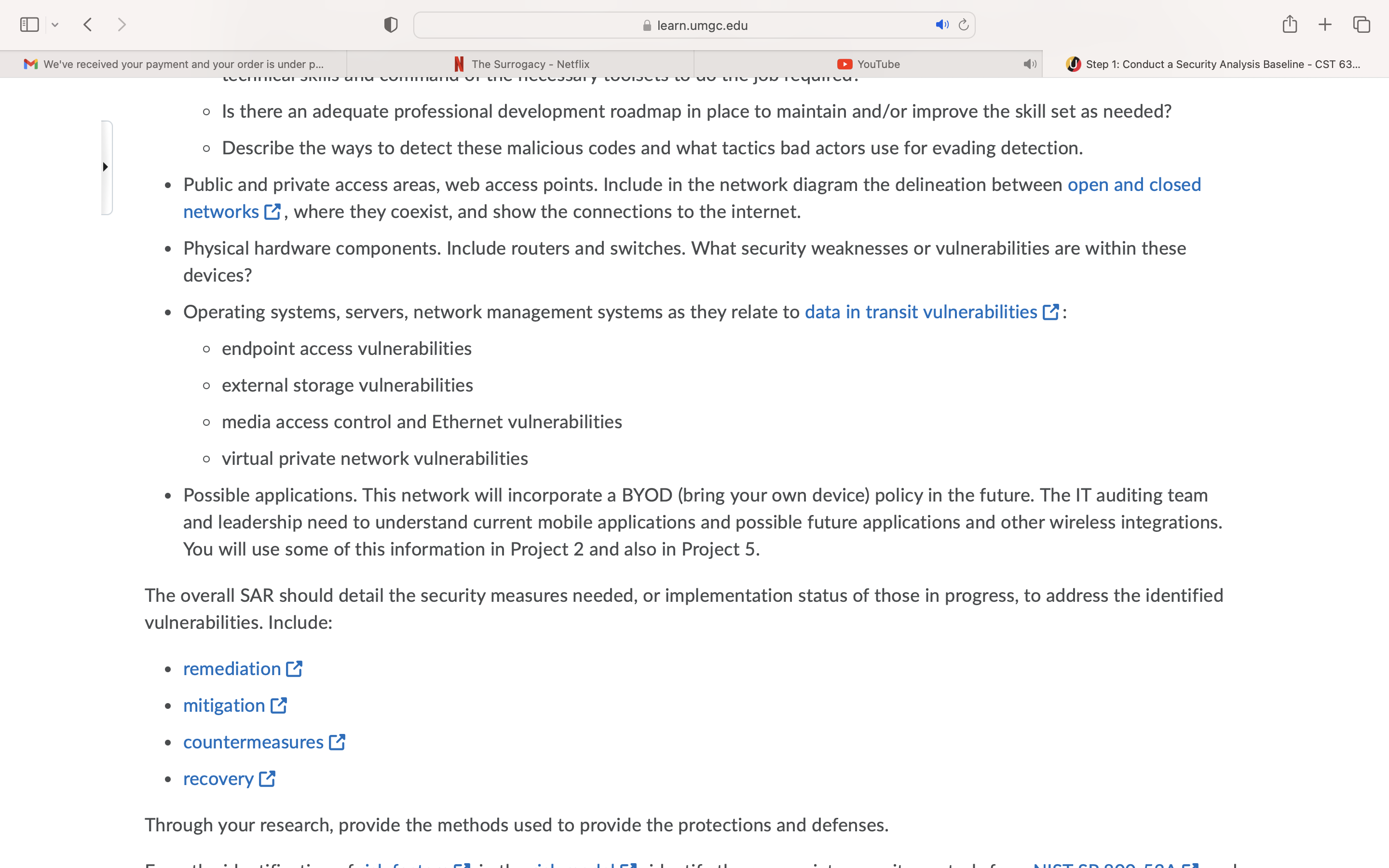Click 'Is there an adequate professional development roadmap'
The image size is (1389, 868).
coord(696,112)
